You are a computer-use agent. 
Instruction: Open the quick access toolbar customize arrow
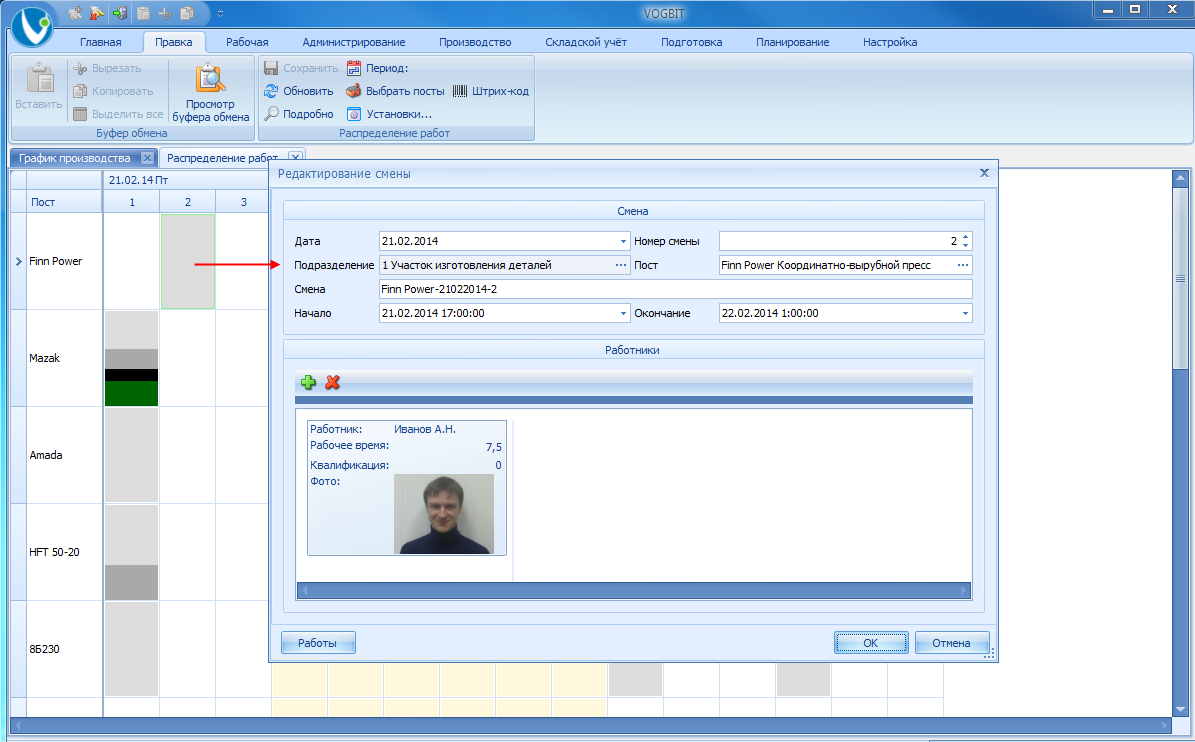point(220,14)
